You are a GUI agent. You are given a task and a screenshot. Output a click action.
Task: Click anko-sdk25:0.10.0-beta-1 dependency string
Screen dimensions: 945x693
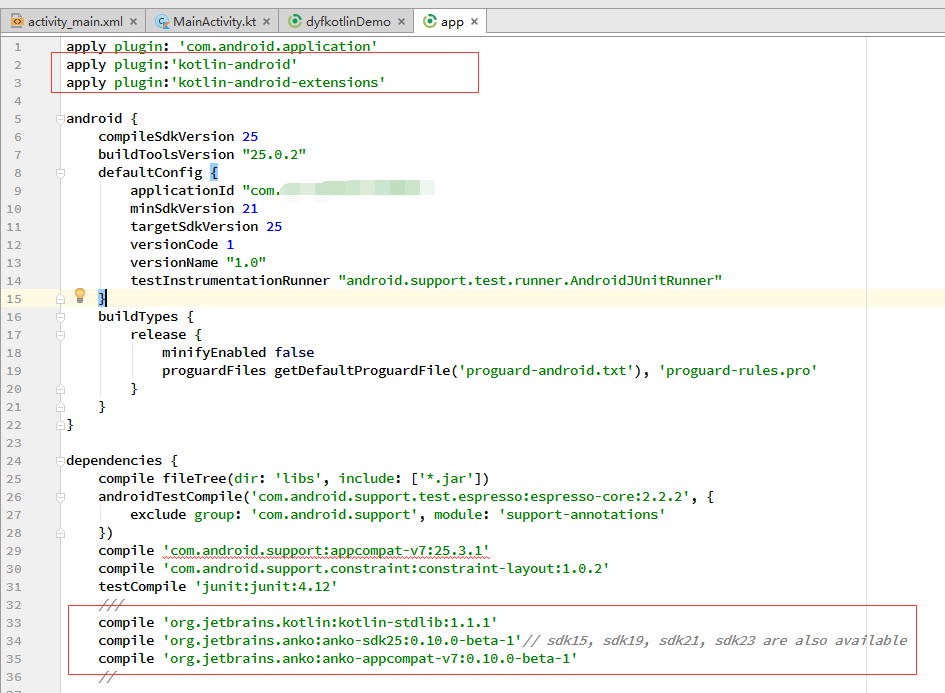tap(342, 641)
